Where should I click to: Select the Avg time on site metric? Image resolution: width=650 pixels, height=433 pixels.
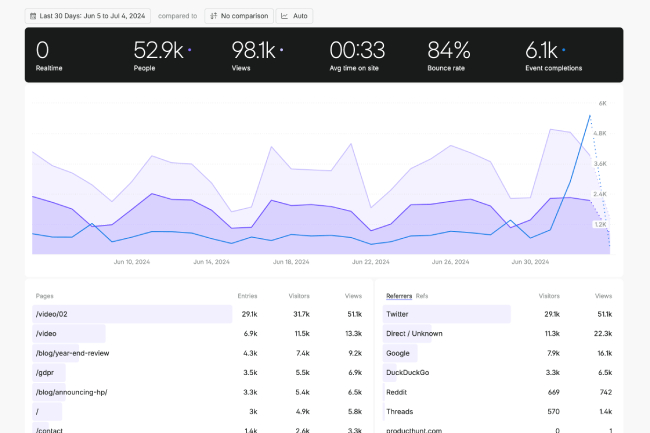point(358,55)
